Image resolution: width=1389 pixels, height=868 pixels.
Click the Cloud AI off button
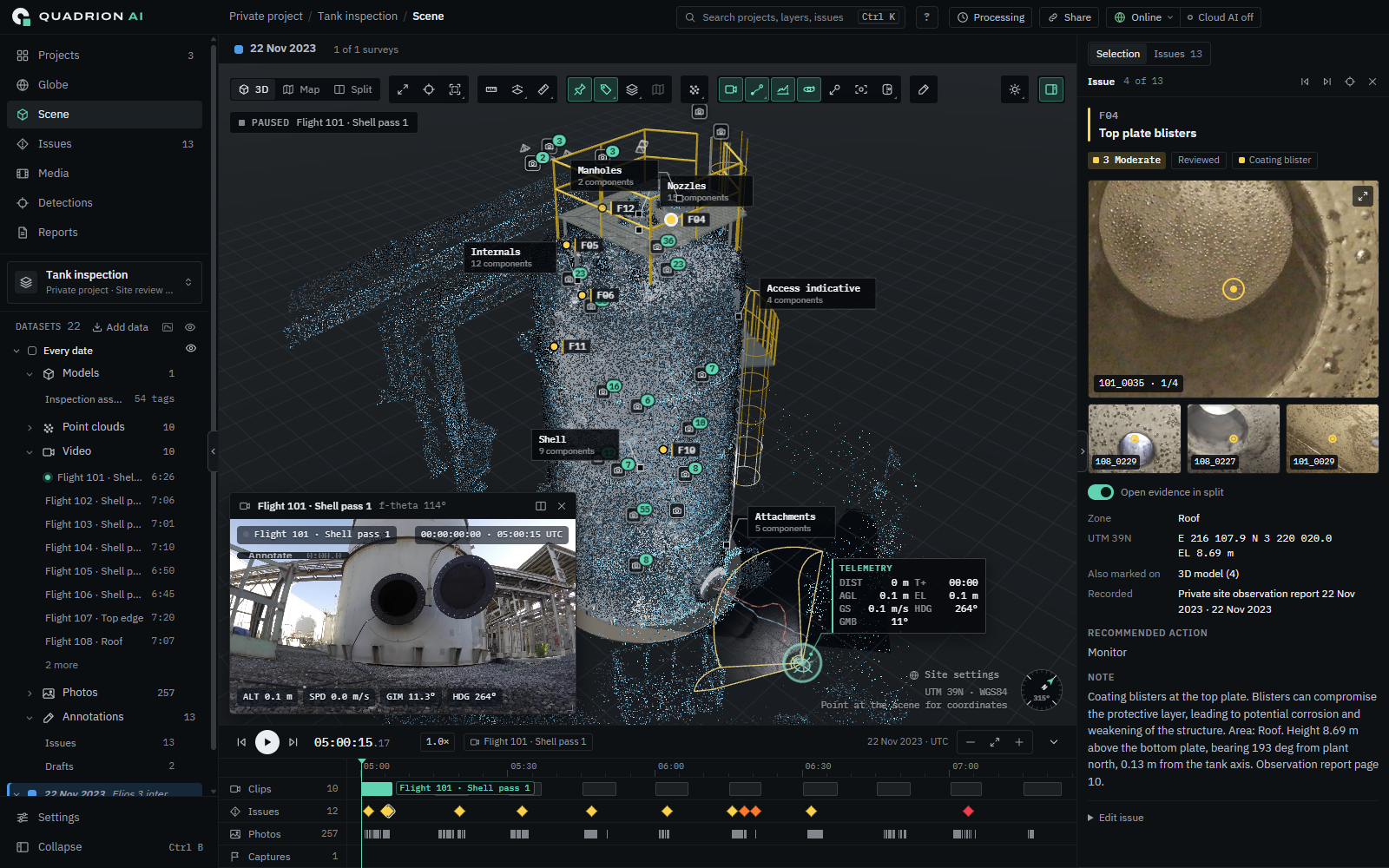pyautogui.click(x=1220, y=17)
